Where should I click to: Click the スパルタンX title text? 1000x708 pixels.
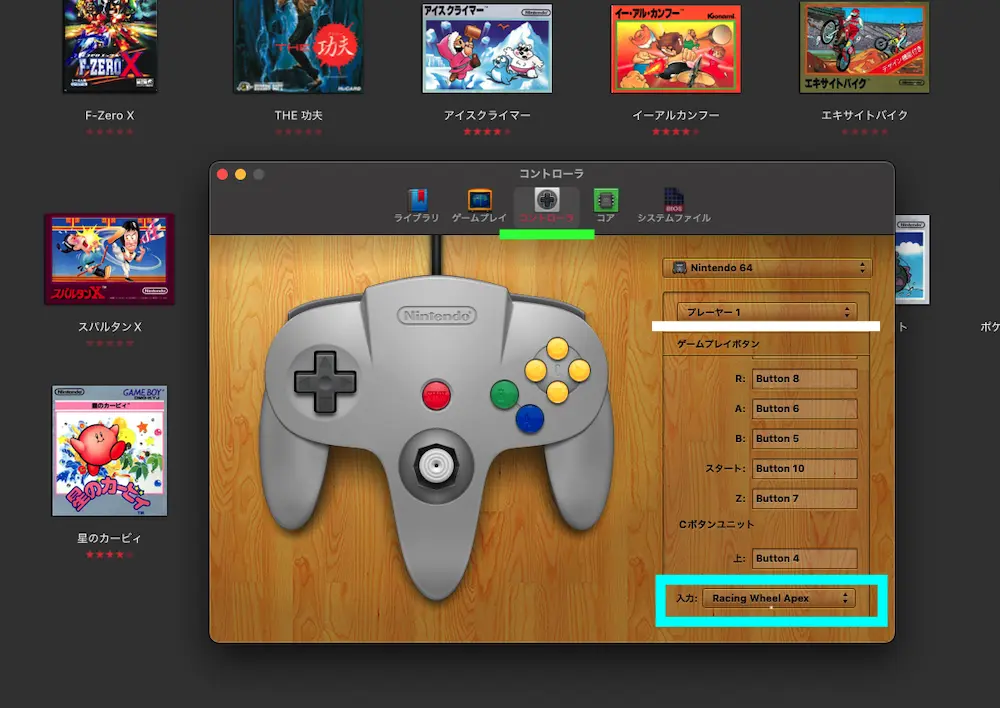click(110, 327)
